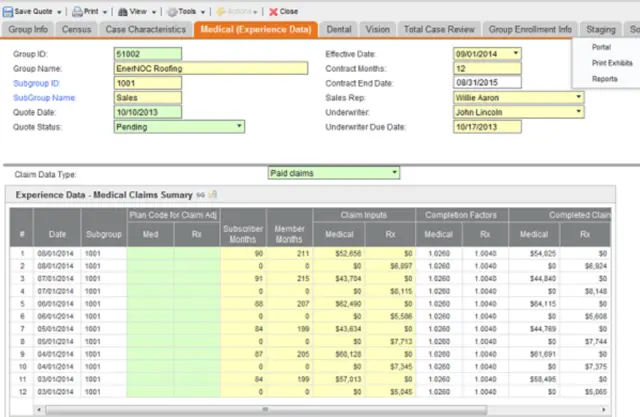Click the greyed-out Actions icon
640x417 pixels.
pos(221,11)
